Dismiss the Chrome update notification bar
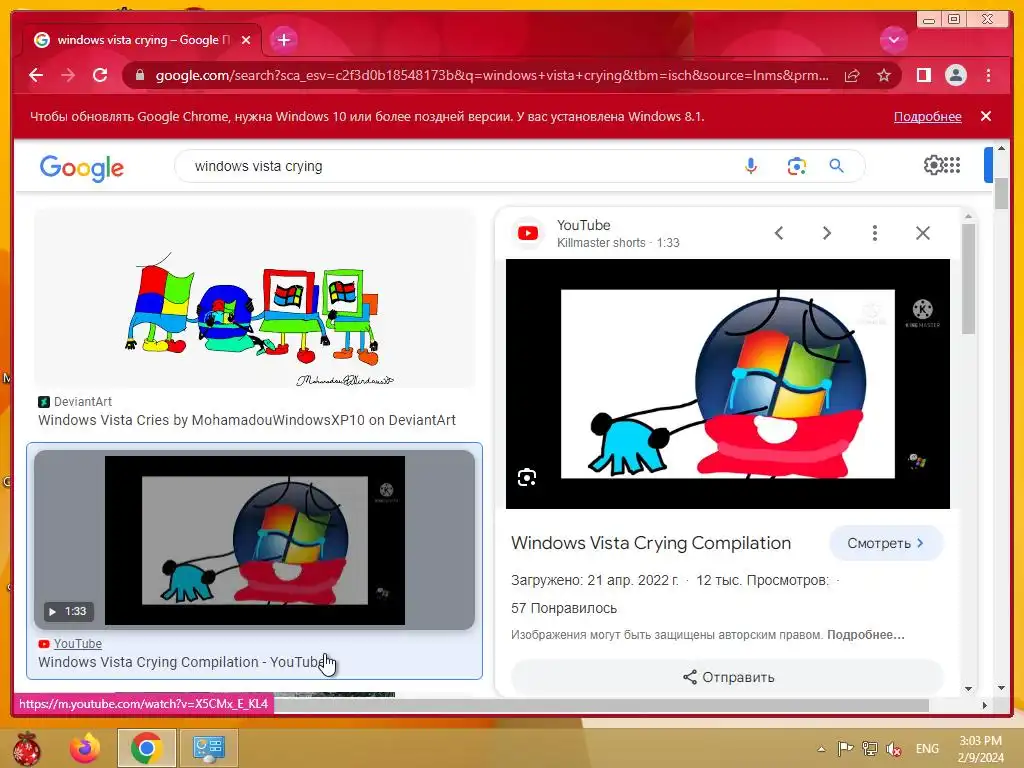Viewport: 1024px width, 768px height. tap(985, 116)
